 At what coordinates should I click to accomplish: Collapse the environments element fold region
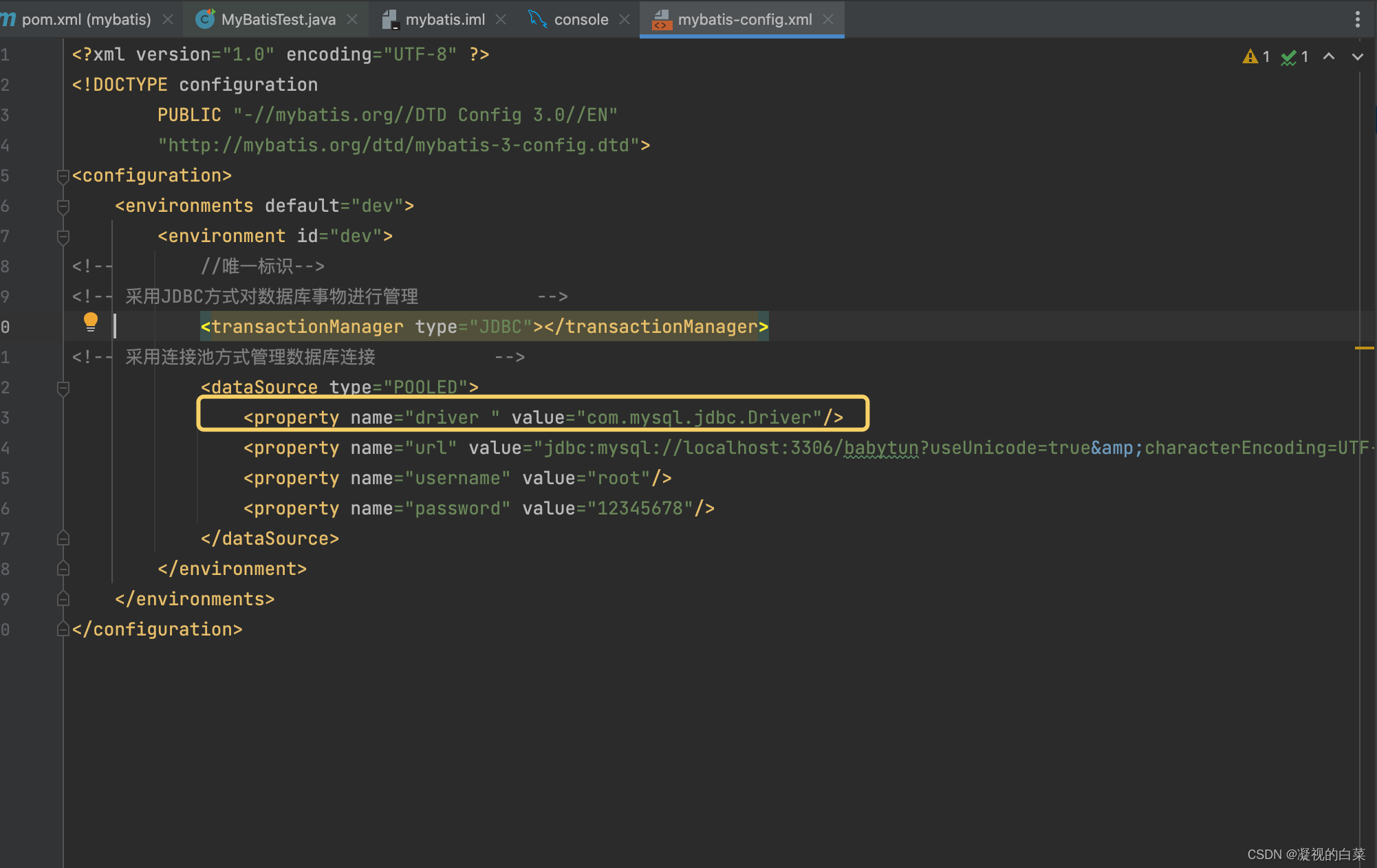click(63, 206)
